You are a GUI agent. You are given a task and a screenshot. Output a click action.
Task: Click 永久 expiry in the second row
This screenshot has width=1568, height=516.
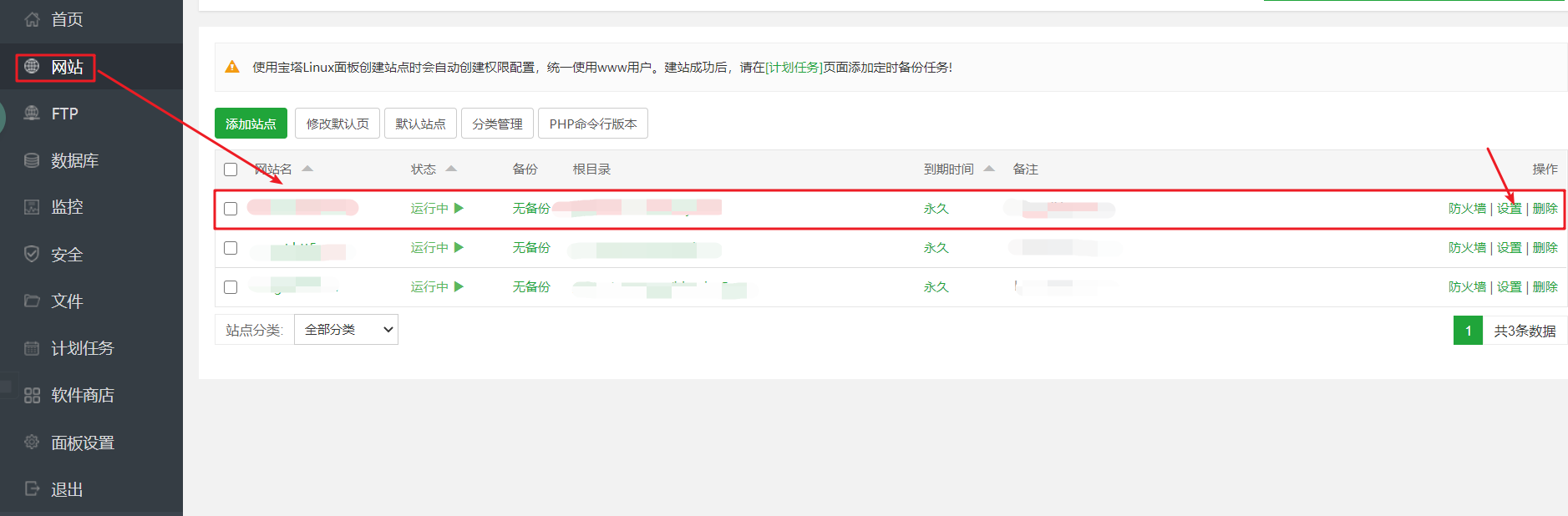(x=936, y=248)
